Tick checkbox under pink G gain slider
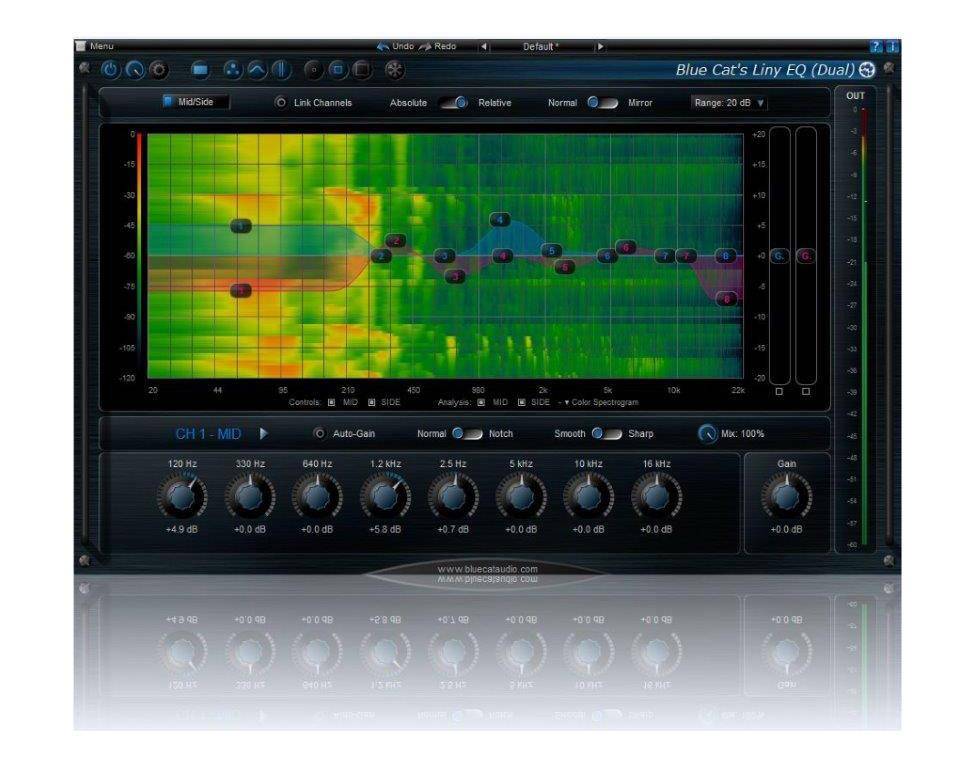 pos(806,391)
